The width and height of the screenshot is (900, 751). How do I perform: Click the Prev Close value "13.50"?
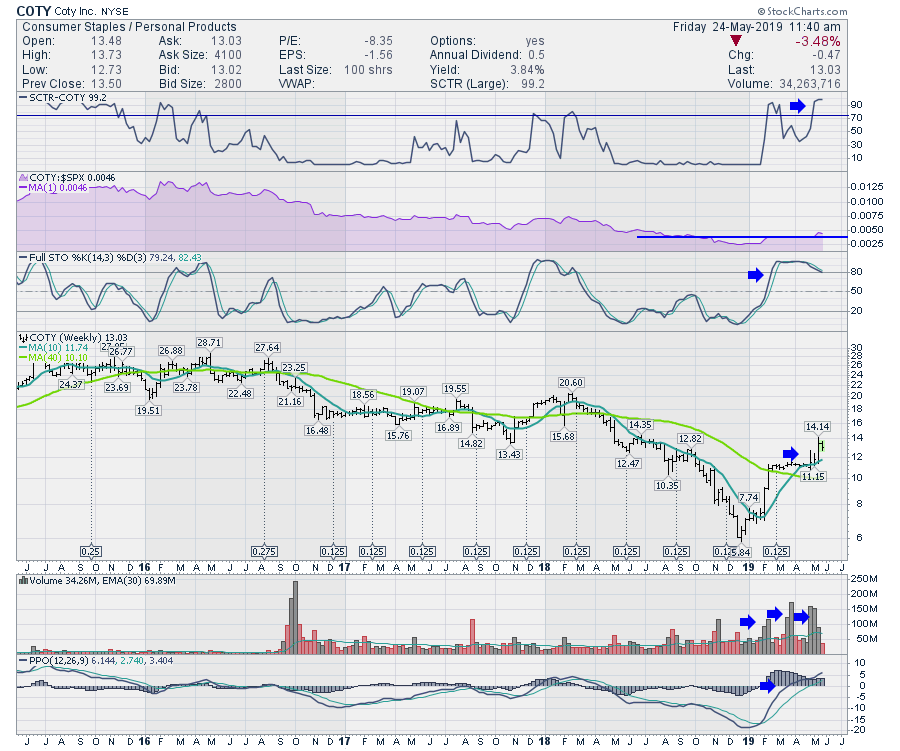tap(106, 84)
